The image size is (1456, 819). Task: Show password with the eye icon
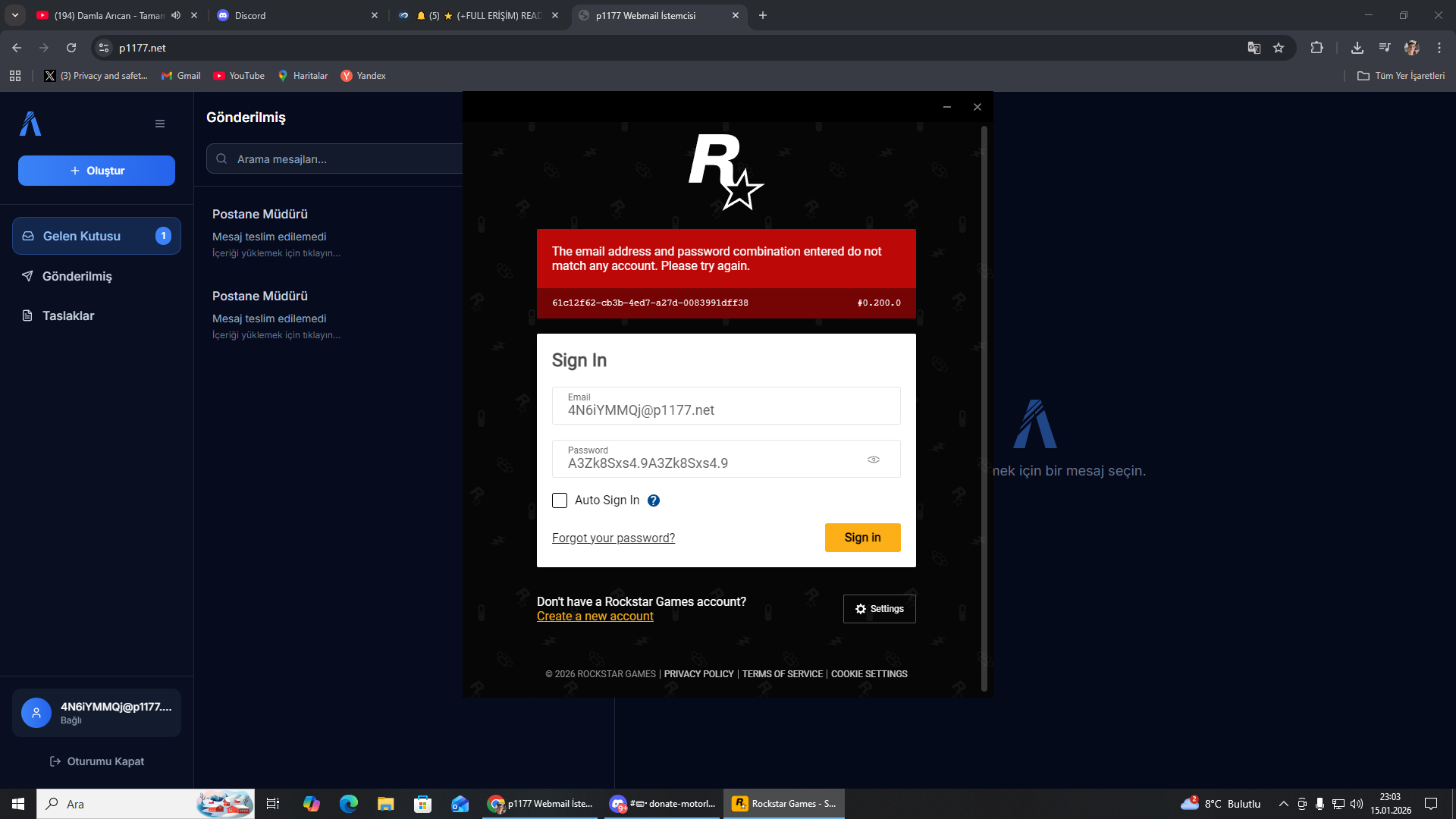(874, 460)
